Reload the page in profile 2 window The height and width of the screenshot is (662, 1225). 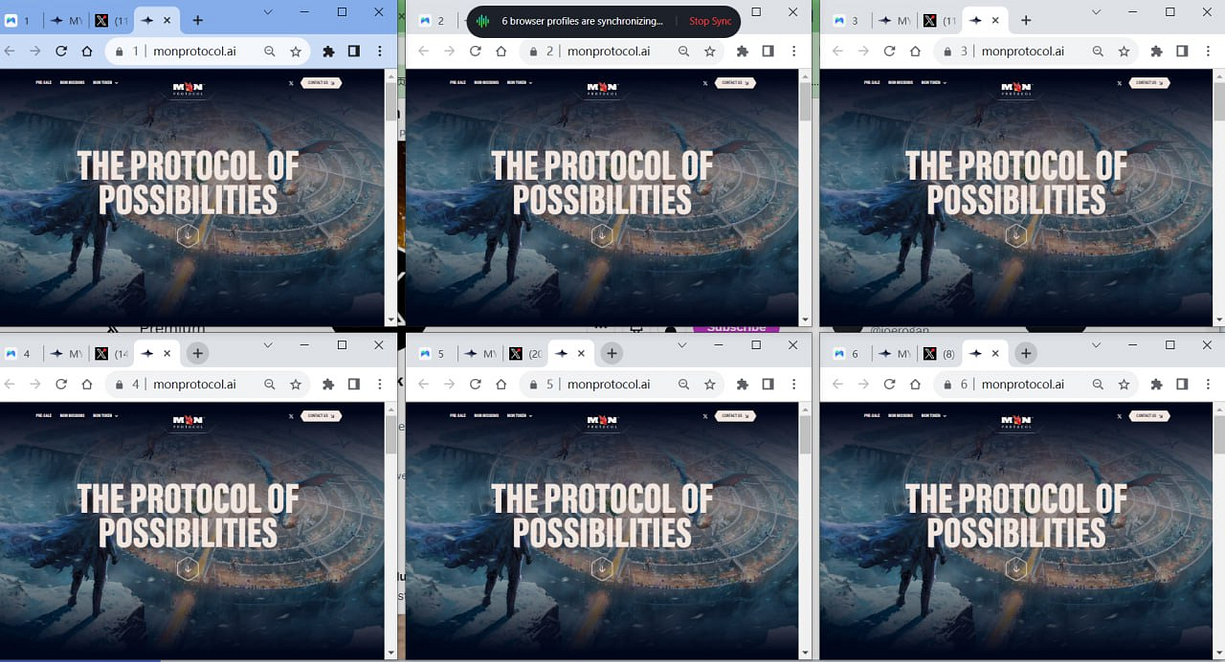[x=475, y=51]
